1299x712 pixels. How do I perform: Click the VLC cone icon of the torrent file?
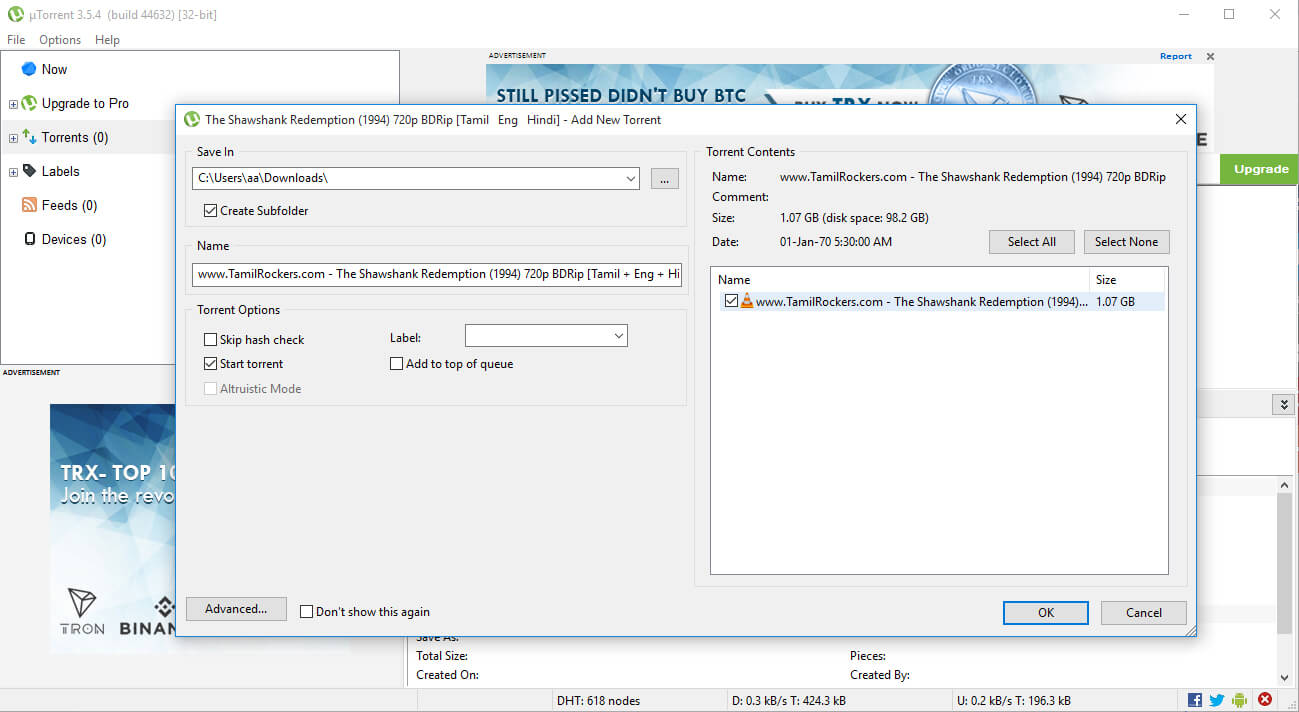[747, 301]
